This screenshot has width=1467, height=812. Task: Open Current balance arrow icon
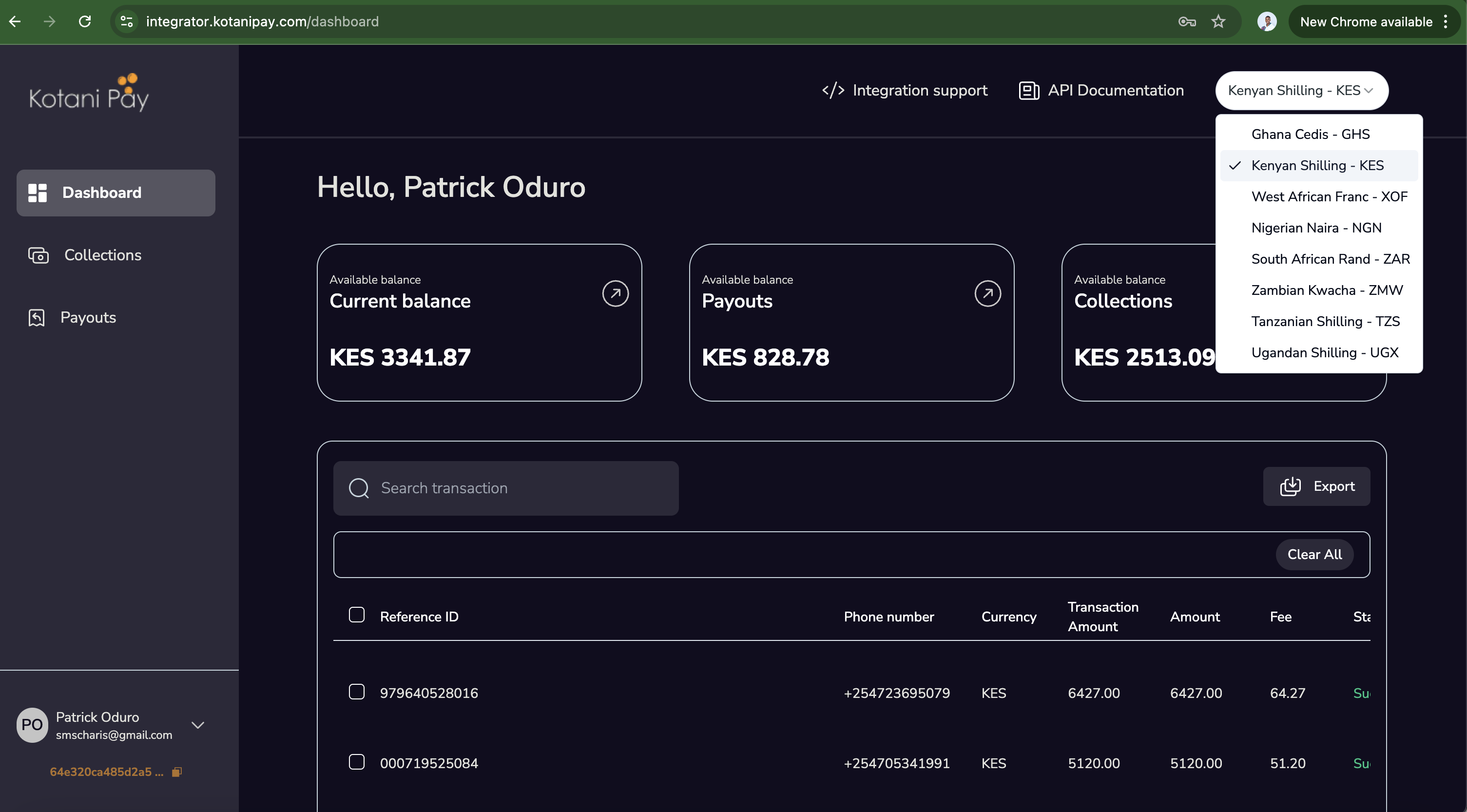pos(615,294)
